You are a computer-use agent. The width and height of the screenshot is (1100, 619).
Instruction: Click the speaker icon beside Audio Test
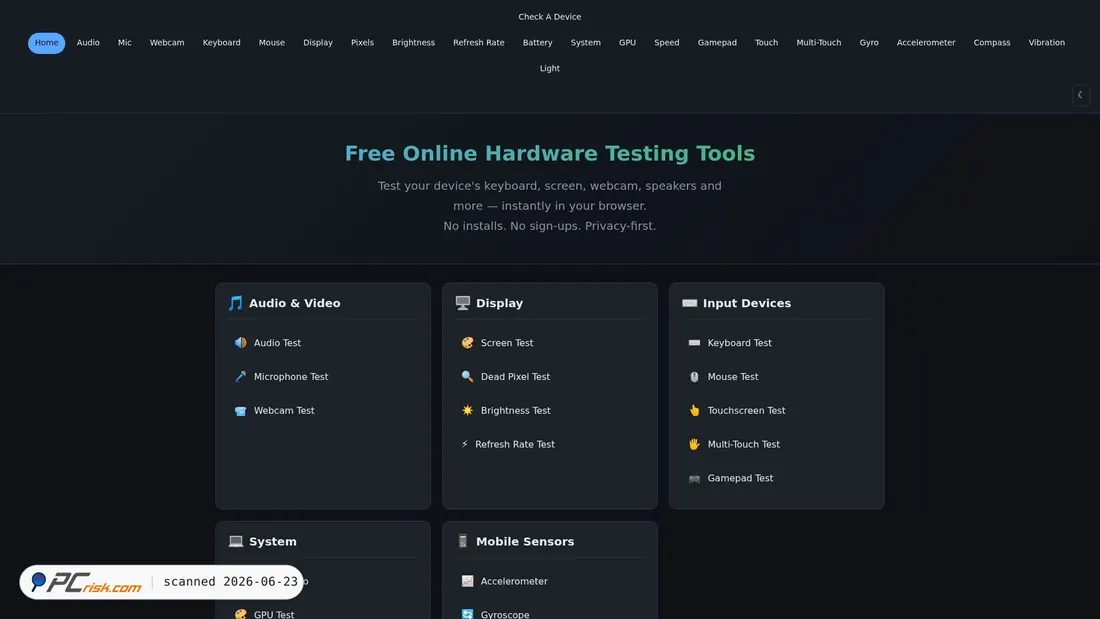[x=241, y=342]
